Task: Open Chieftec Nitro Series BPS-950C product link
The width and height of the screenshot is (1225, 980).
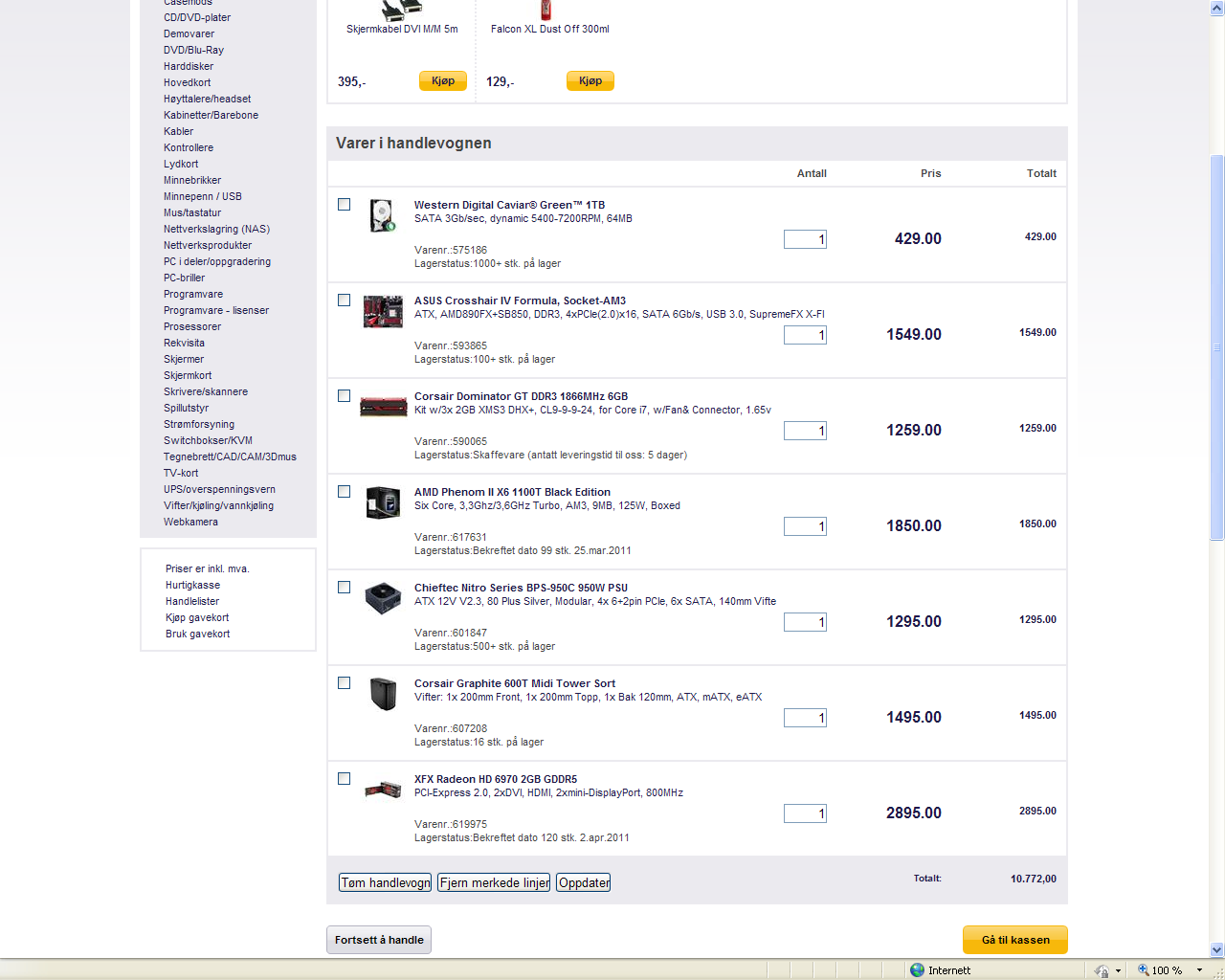Action: (521, 588)
